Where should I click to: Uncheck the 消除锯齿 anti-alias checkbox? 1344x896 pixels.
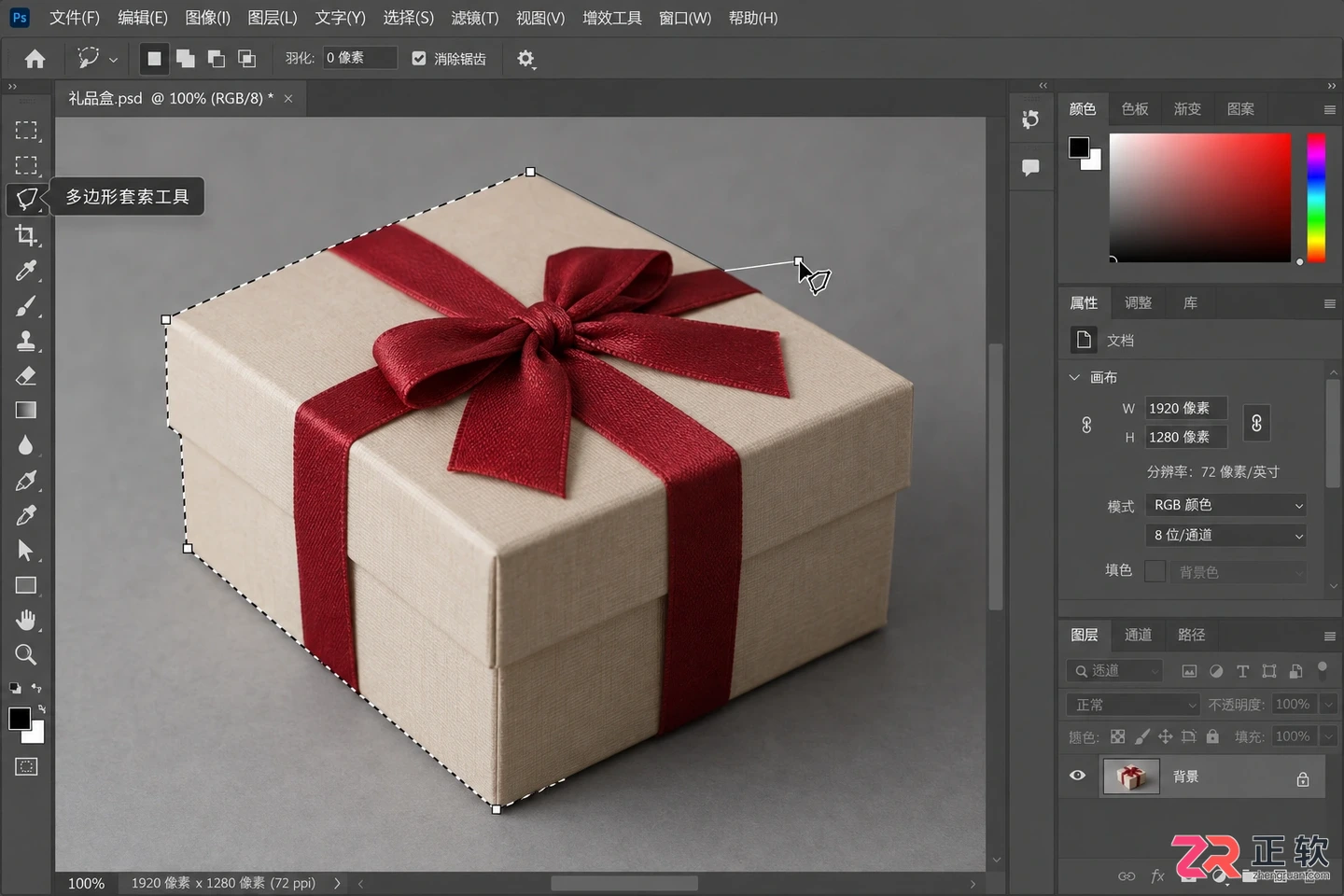(419, 59)
